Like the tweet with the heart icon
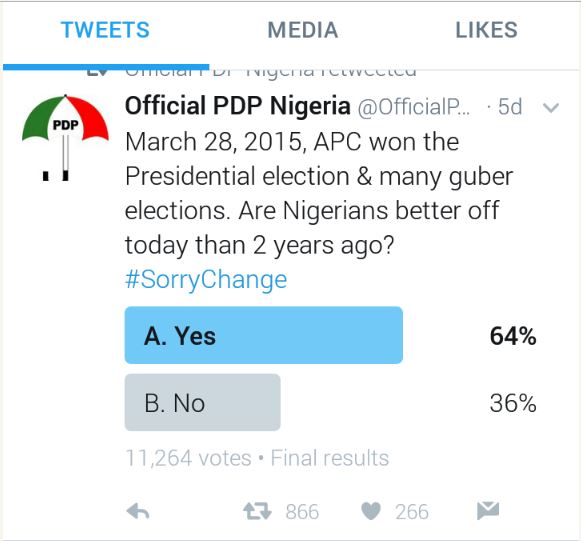Screen dimensions: 581x541 click(371, 511)
